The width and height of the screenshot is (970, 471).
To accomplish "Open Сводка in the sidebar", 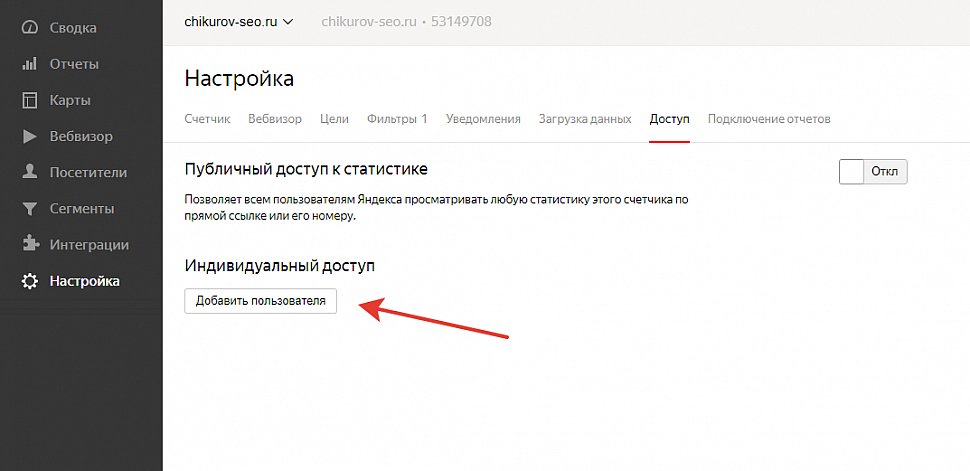I will [73, 28].
